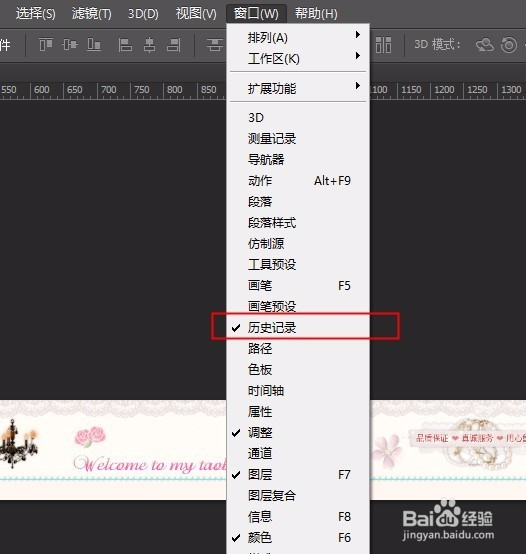Click align vertical centers icon
This screenshot has height=554, width=526.
tap(70, 45)
